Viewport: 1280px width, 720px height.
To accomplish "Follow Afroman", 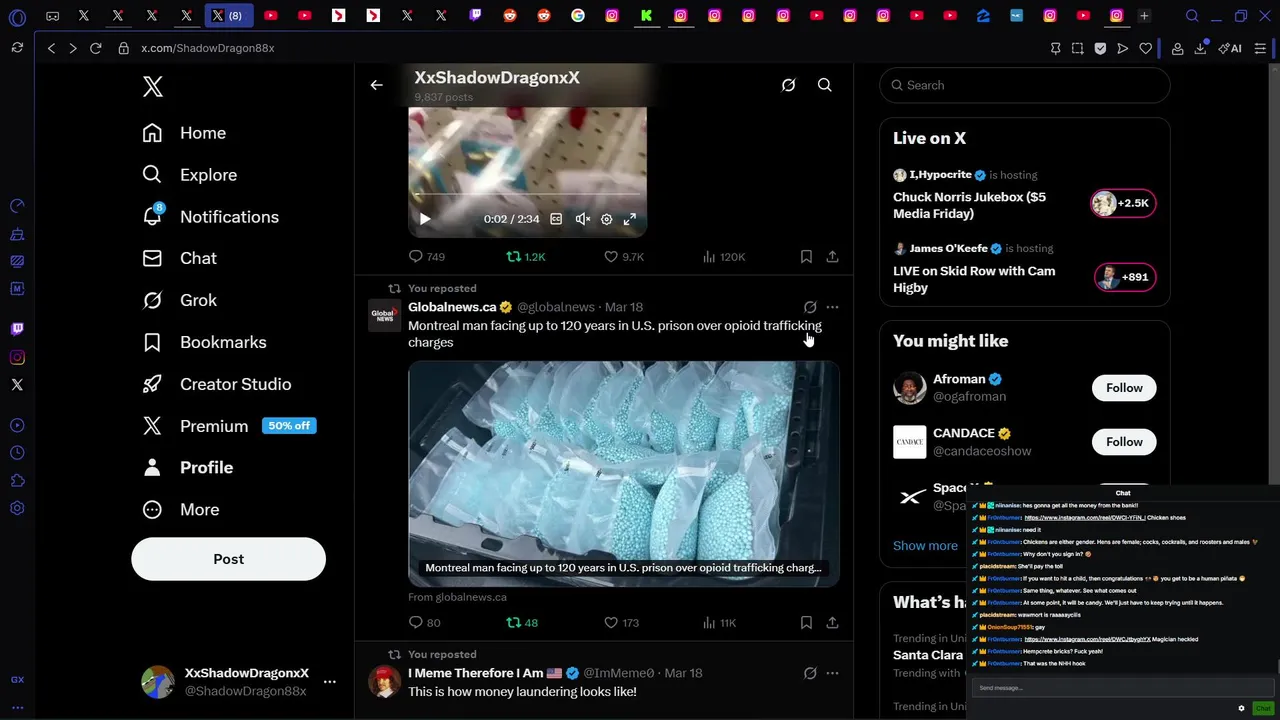I will [x=1124, y=388].
